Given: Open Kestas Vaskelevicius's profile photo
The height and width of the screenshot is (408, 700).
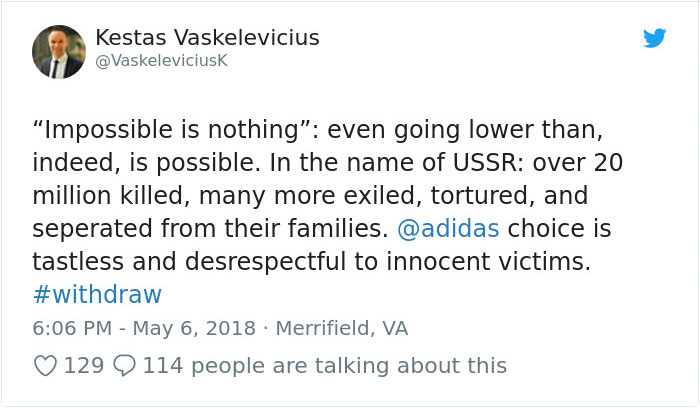Looking at the screenshot, I should pyautogui.click(x=58, y=51).
